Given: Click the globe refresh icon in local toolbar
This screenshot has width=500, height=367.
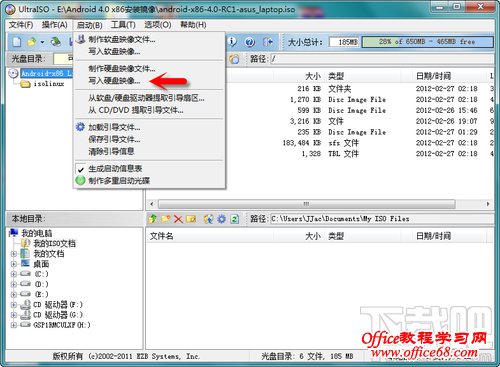Looking at the screenshot, I should click(x=209, y=219).
